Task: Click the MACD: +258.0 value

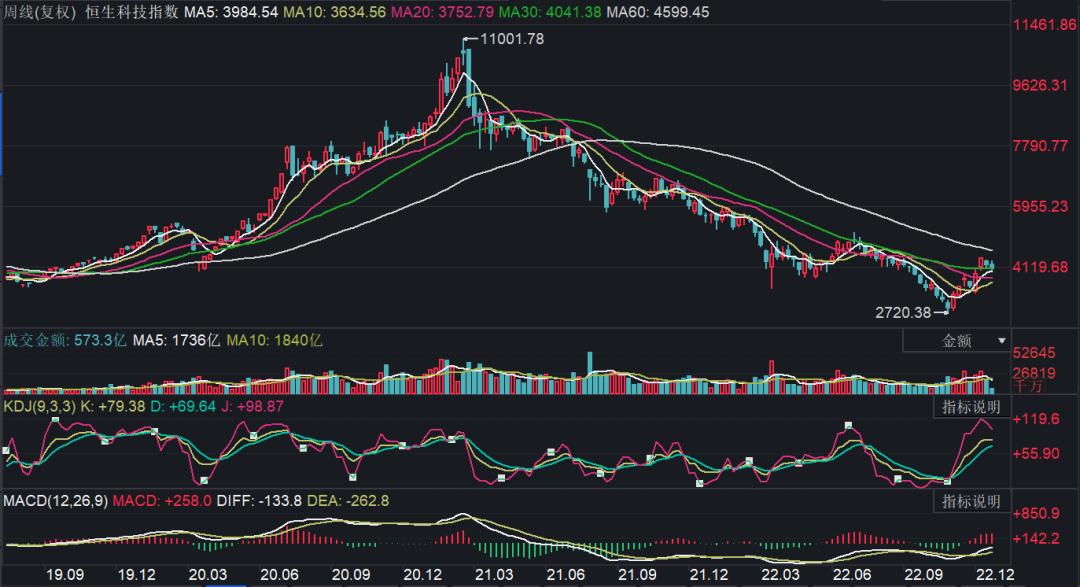Action: (x=162, y=501)
